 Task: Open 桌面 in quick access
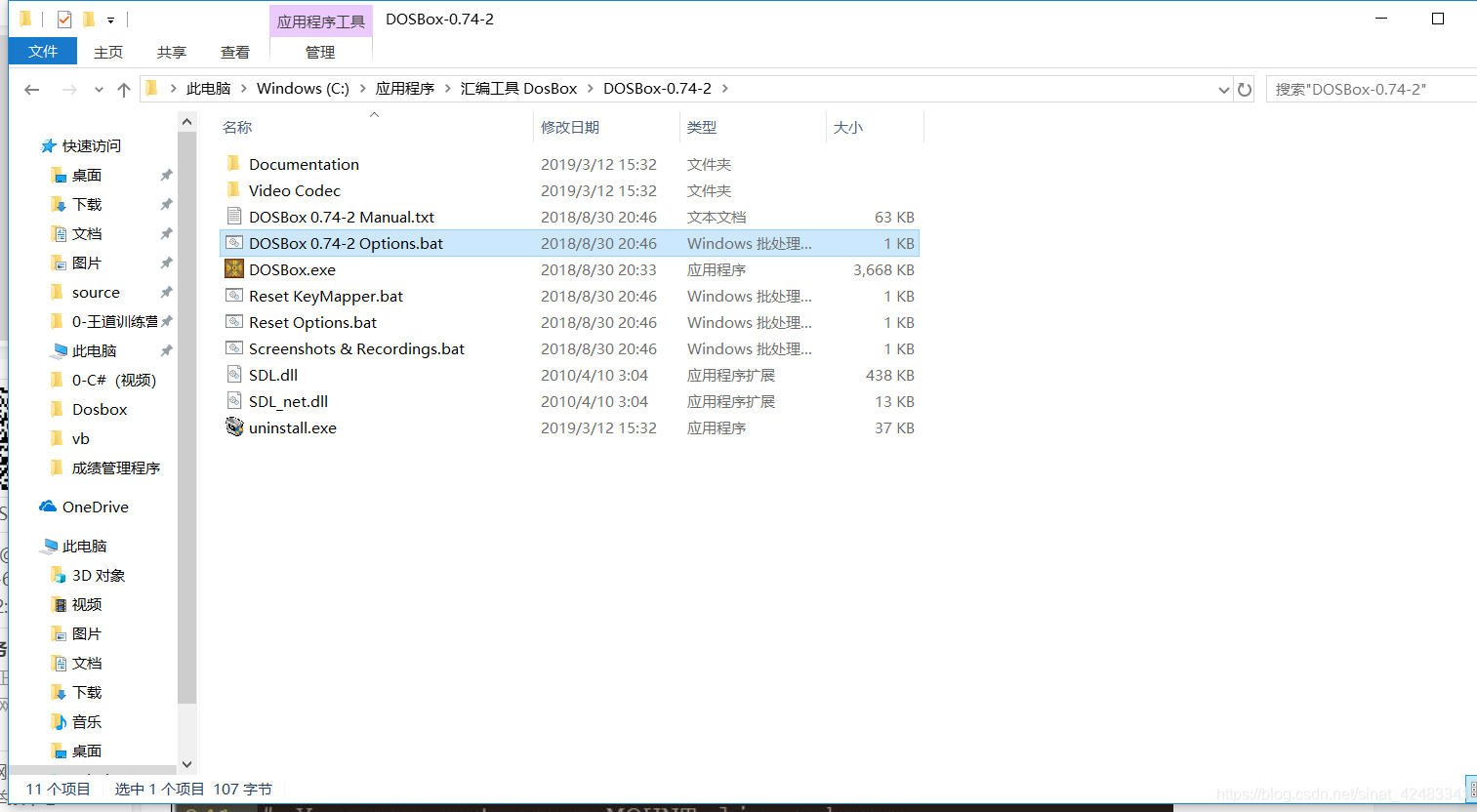tap(87, 176)
